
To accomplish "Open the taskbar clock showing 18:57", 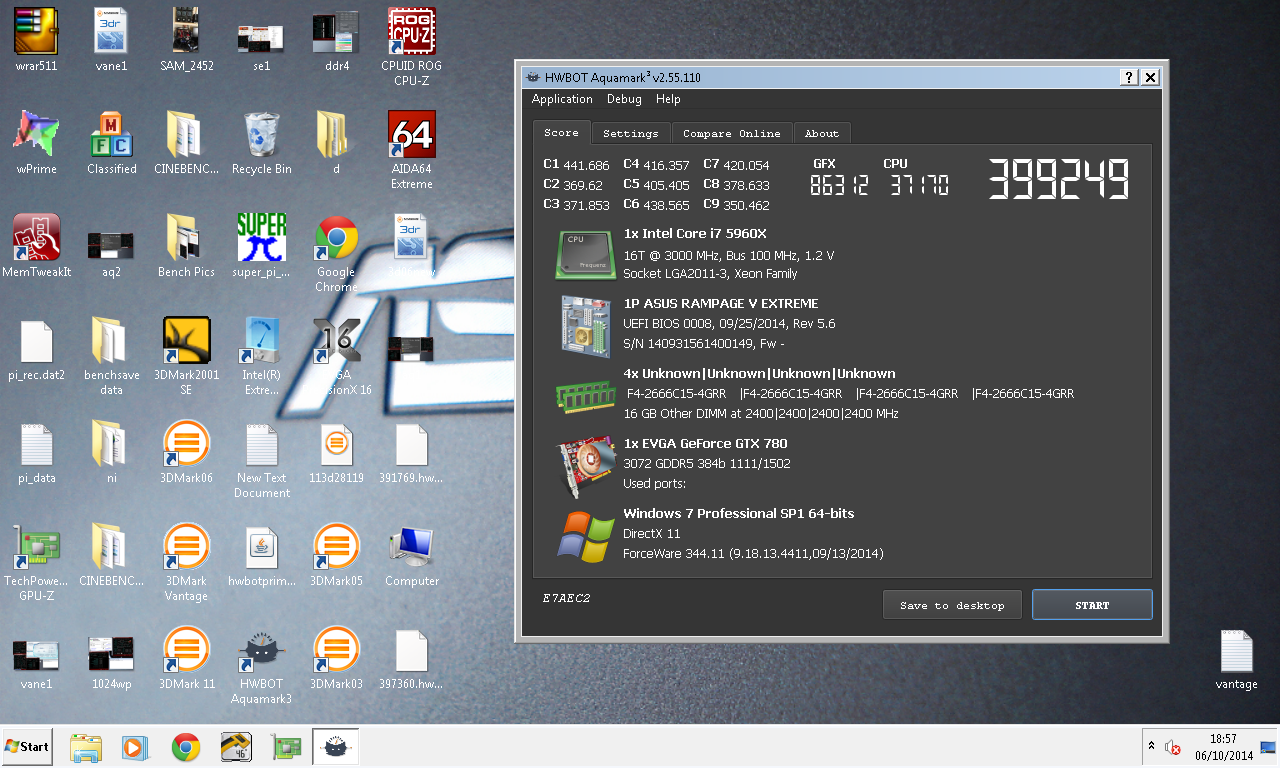I will (x=1224, y=747).
